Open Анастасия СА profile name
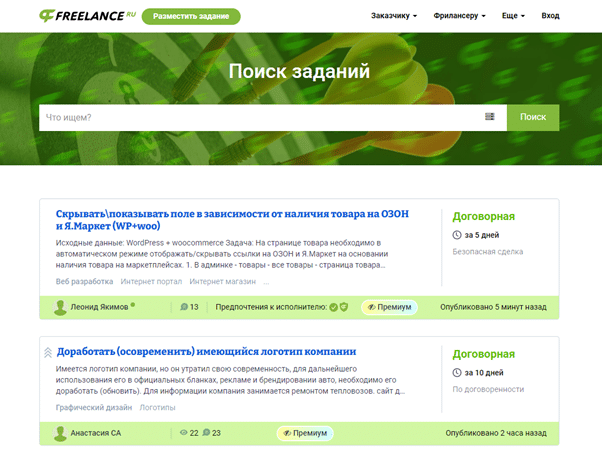Viewport: 602px width, 455px height. coord(96,433)
